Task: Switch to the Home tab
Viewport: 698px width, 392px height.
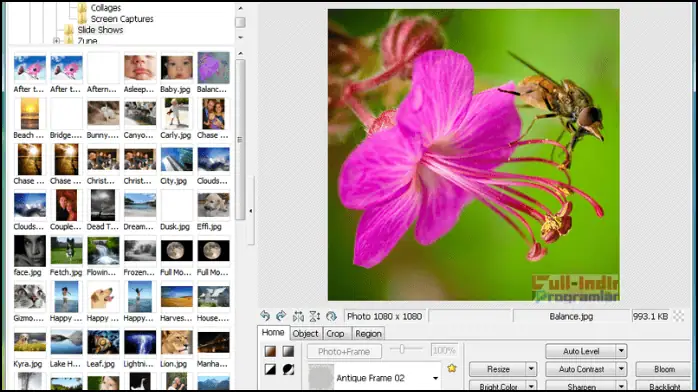Action: (x=273, y=333)
